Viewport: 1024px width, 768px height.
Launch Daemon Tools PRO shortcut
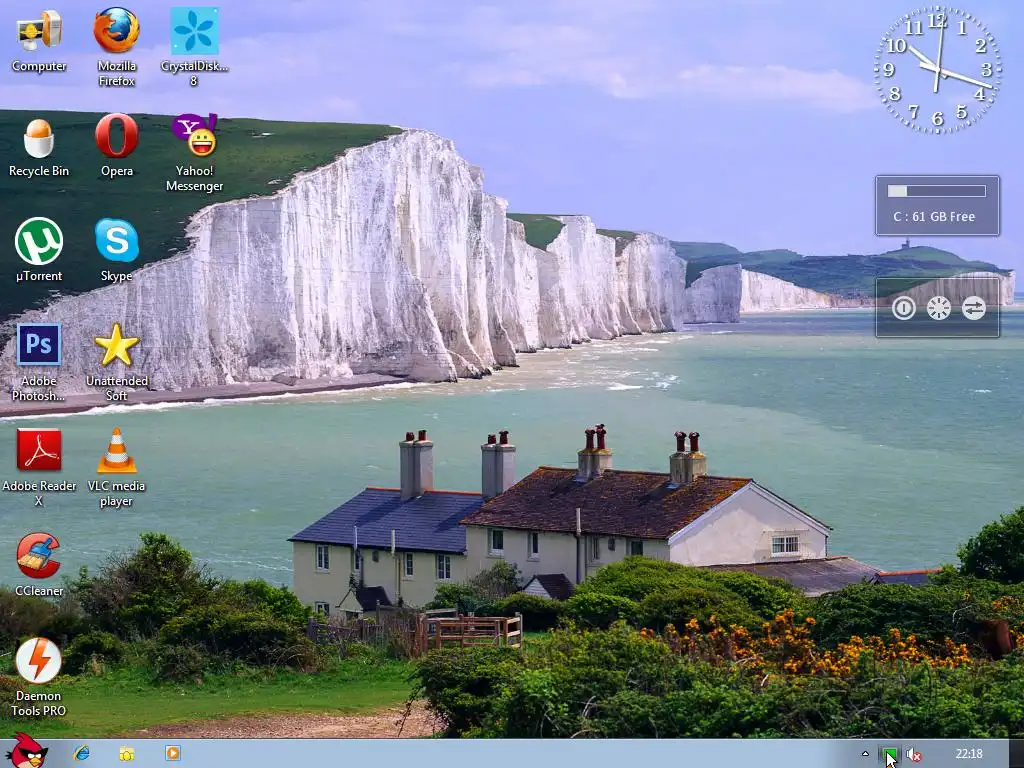tap(39, 677)
